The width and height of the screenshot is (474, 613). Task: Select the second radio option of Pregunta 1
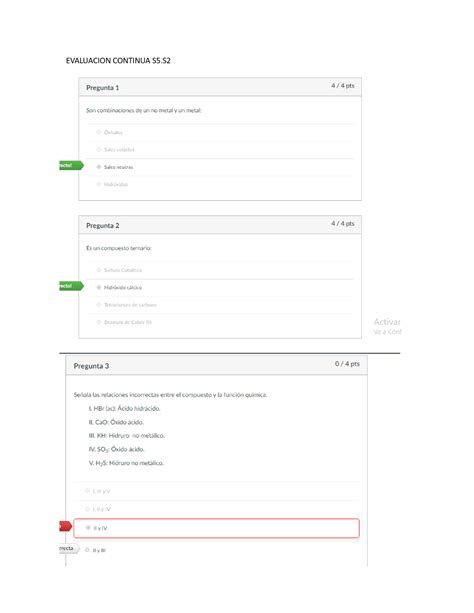[x=99, y=149]
